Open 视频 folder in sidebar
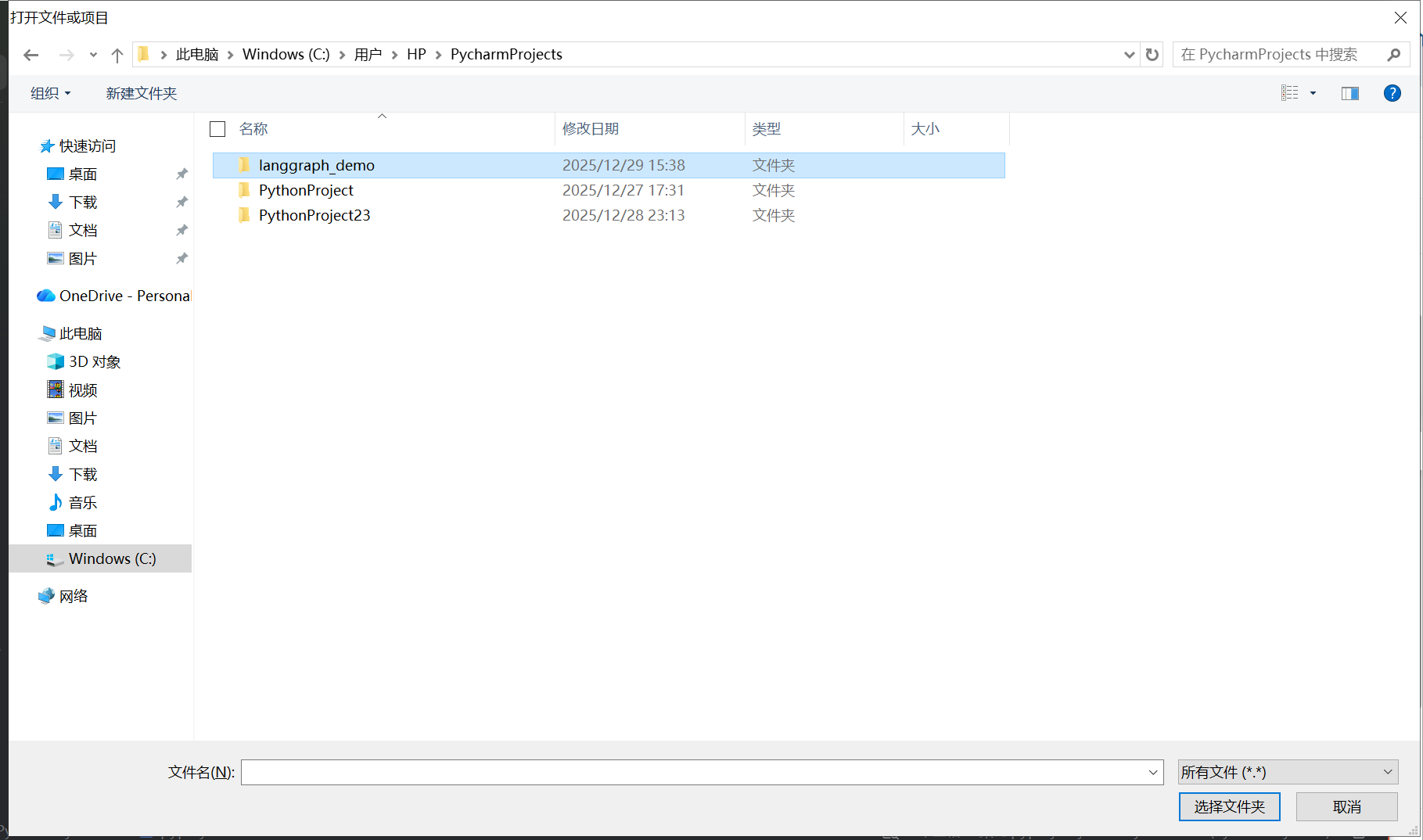Image resolution: width=1423 pixels, height=840 pixels. point(83,390)
